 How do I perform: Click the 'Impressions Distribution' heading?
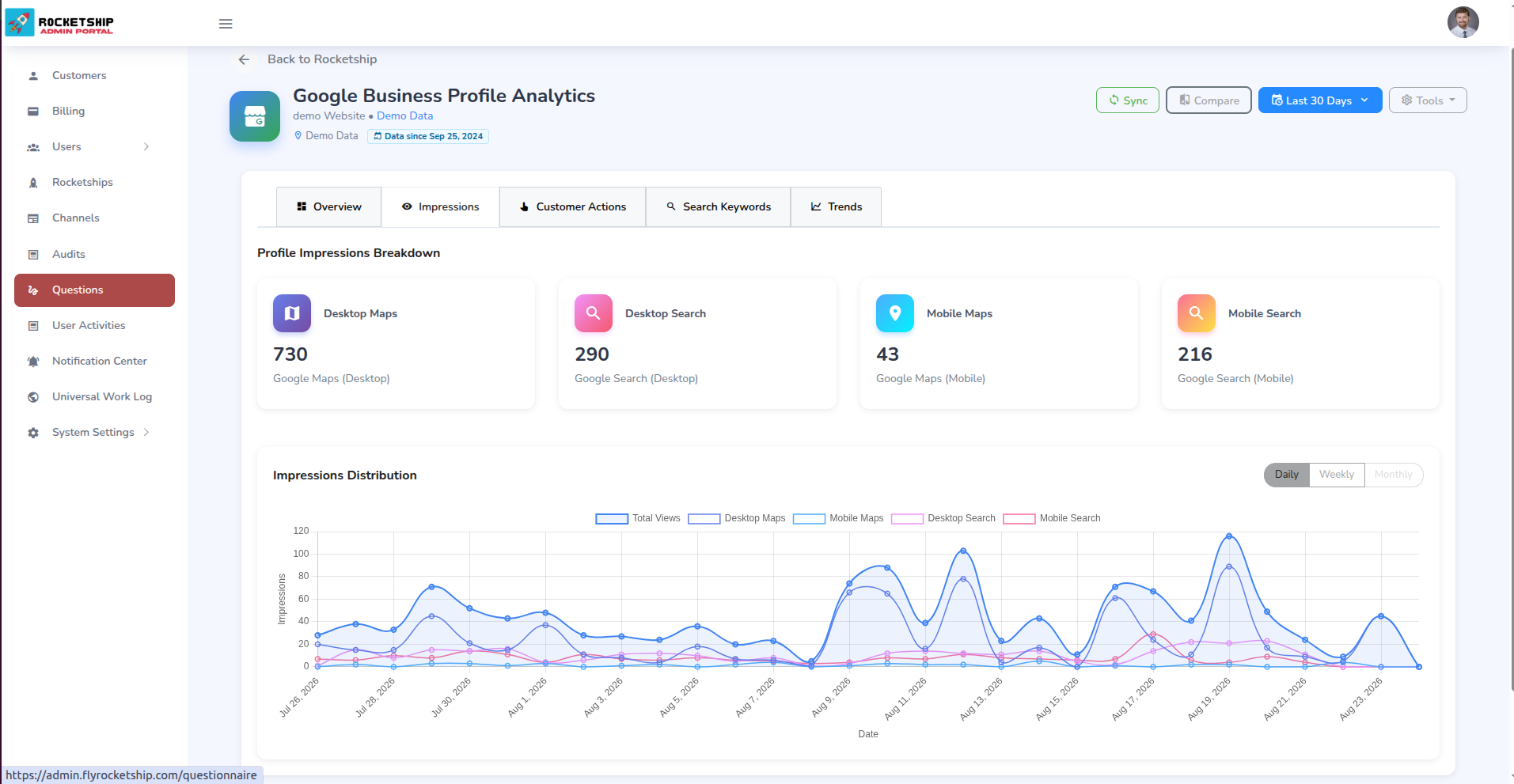345,475
